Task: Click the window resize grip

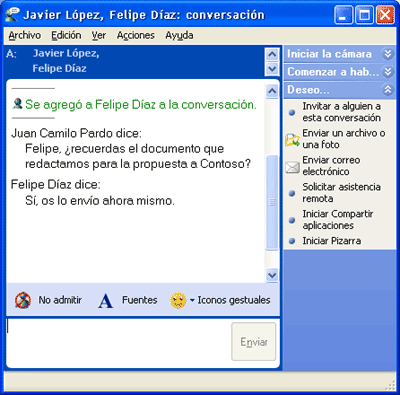Action: (x=390, y=385)
